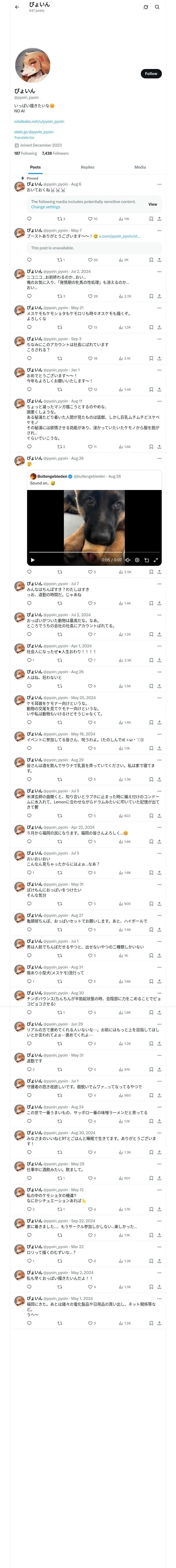The height and width of the screenshot is (1568, 176).
Task: Click the Grok icon beside search
Action: click(146, 7)
